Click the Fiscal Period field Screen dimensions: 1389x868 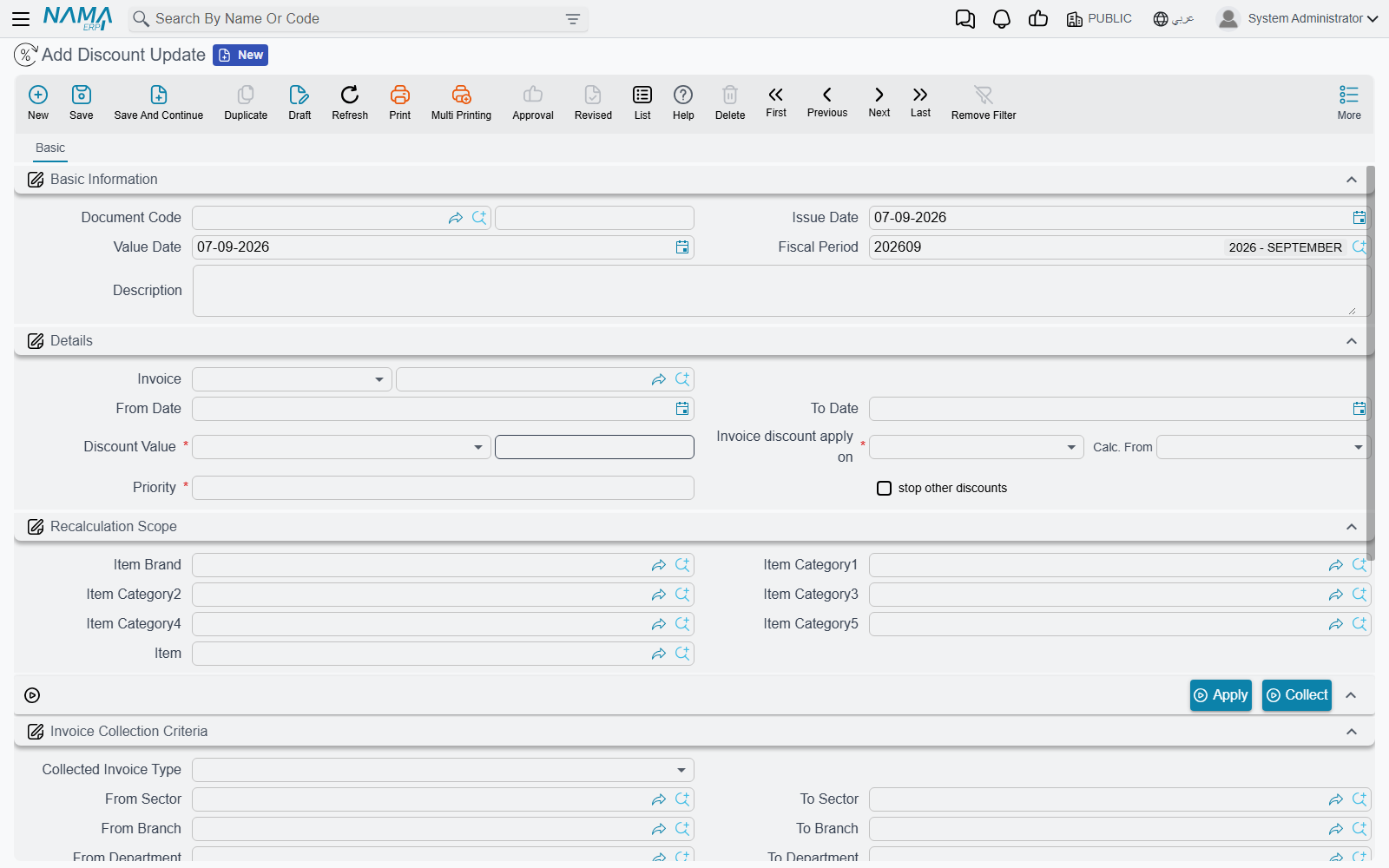[1120, 247]
